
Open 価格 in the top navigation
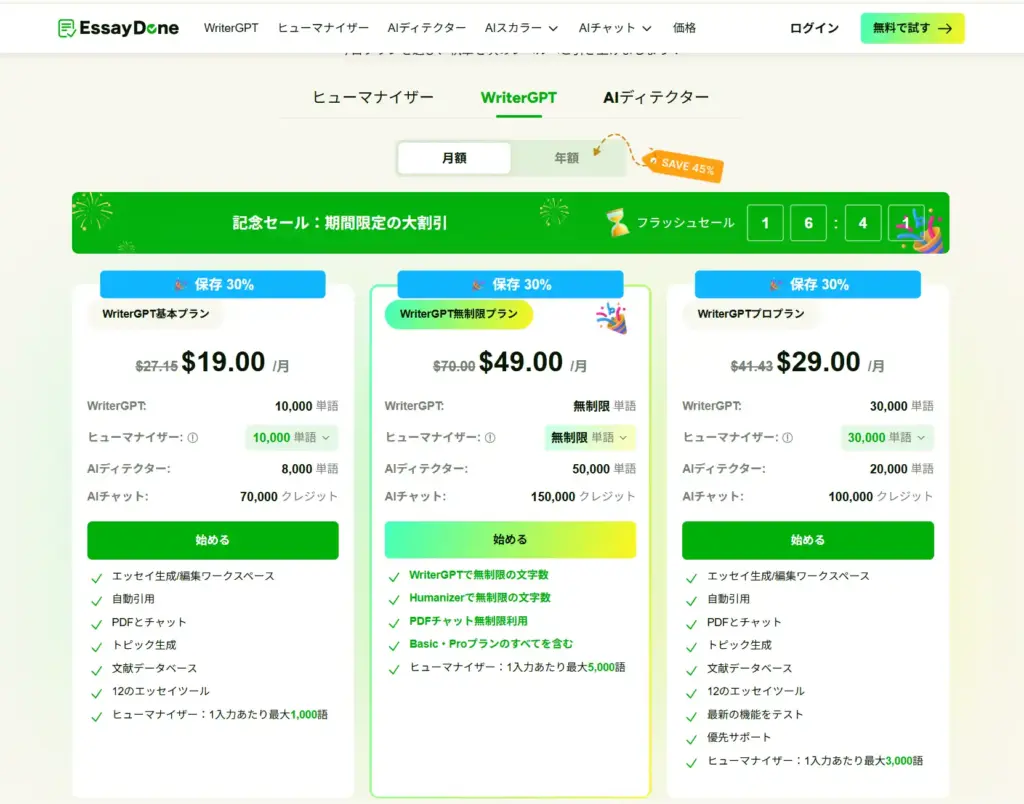pos(684,28)
